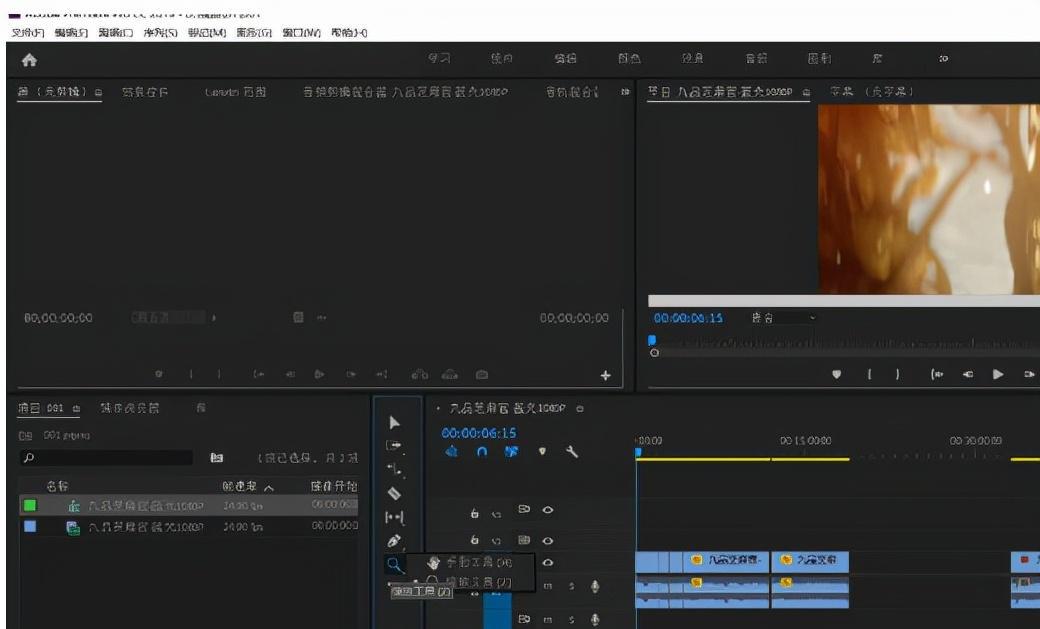Click the magnifier Zoom tool in the toolbar
1040x629 pixels.
pyautogui.click(x=395, y=565)
